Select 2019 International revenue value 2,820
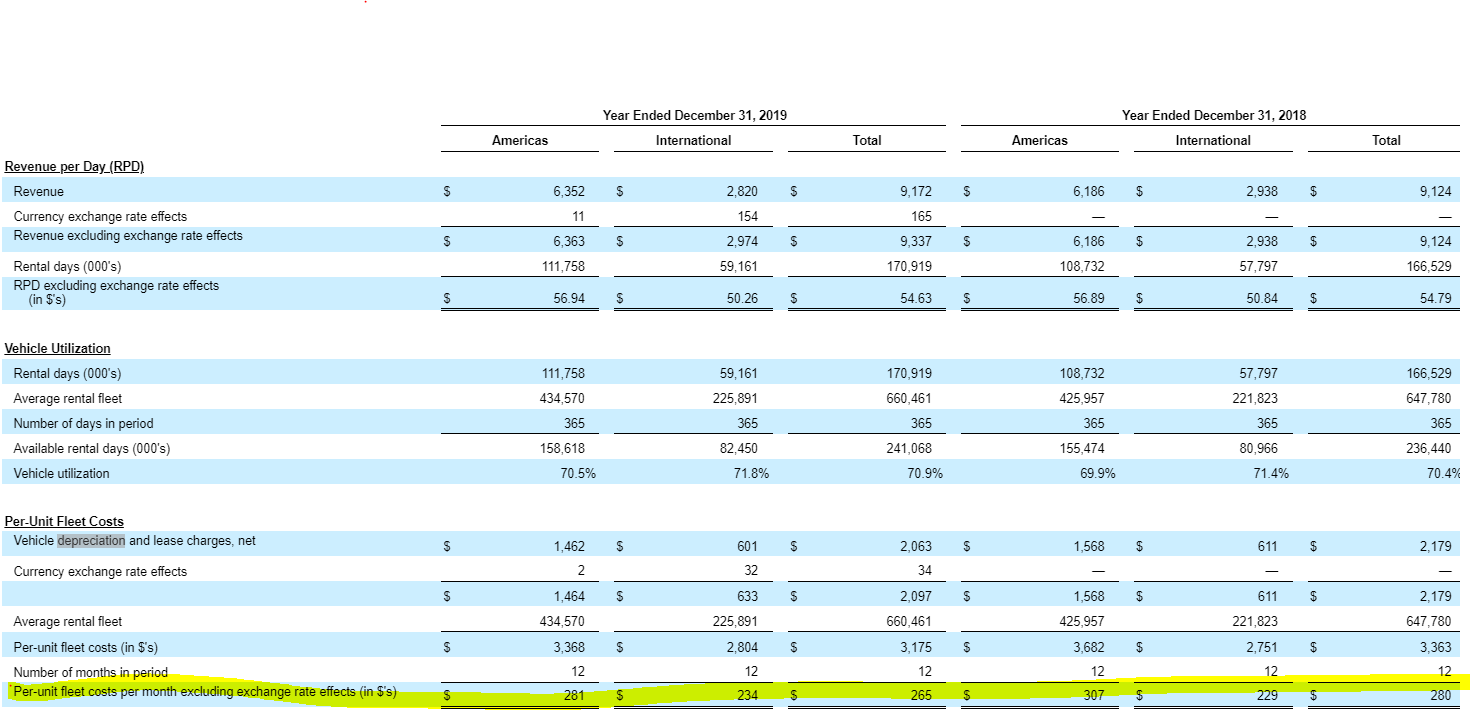 (741, 191)
